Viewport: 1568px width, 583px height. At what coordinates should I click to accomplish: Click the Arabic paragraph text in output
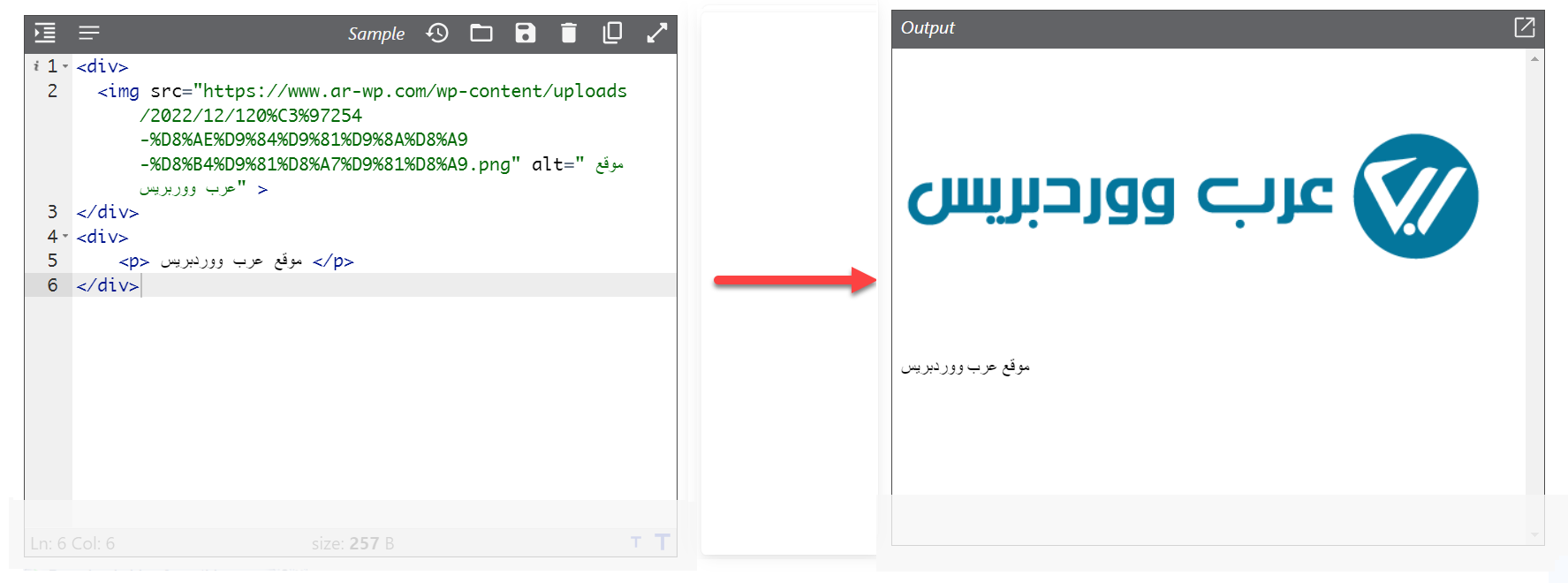pyautogui.click(x=966, y=367)
